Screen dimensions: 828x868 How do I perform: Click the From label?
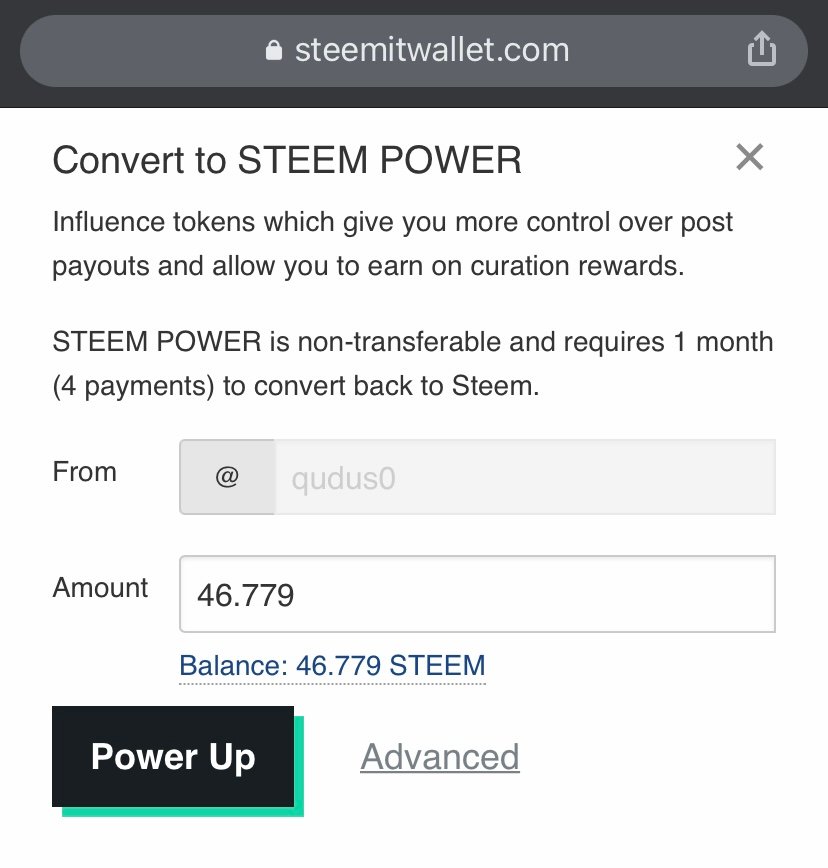coord(85,472)
